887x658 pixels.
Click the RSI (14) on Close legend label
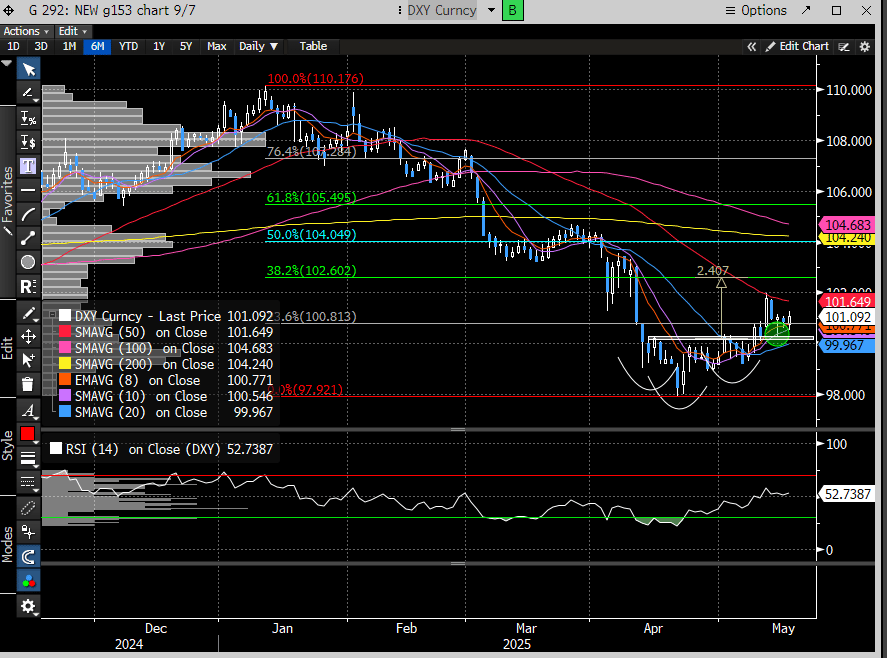pyautogui.click(x=143, y=449)
